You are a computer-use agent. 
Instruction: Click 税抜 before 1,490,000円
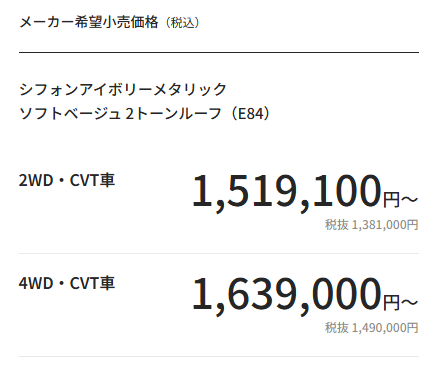coord(337,328)
